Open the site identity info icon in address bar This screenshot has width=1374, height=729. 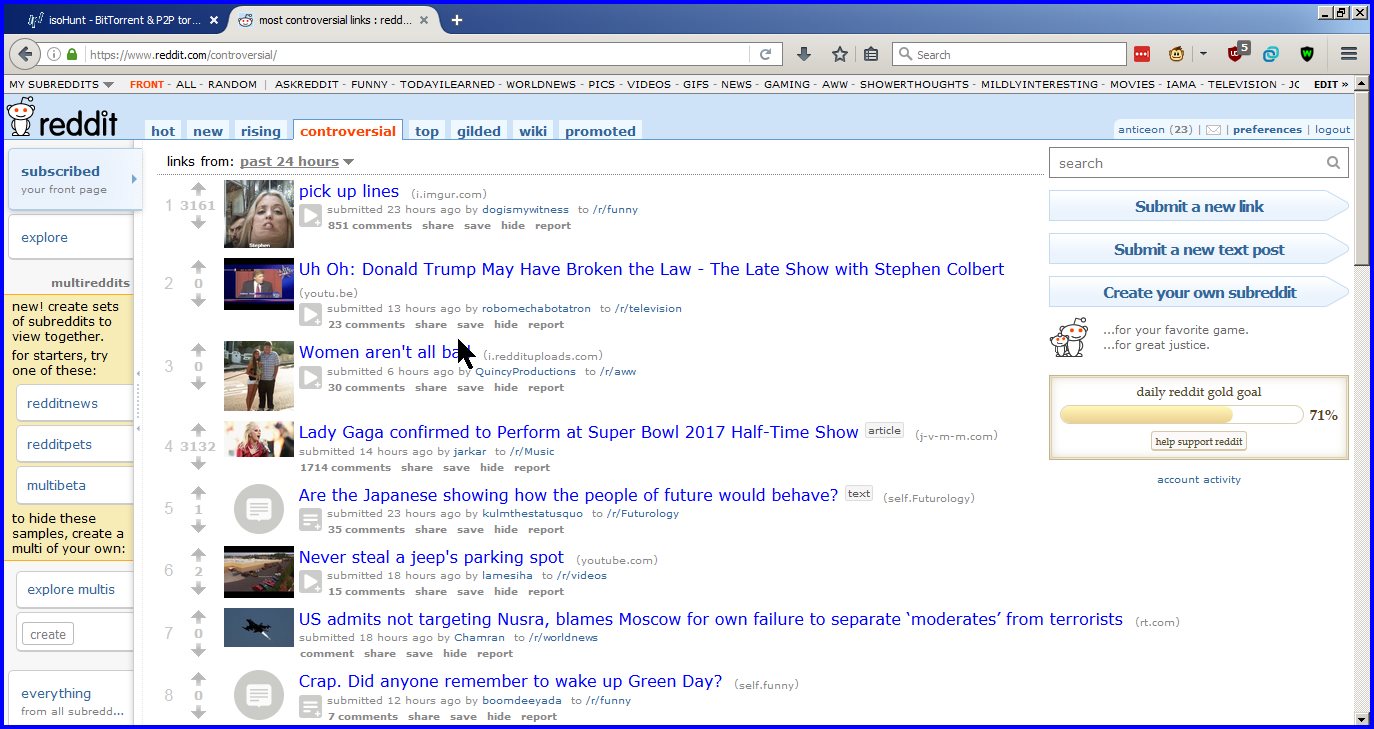(x=54, y=54)
